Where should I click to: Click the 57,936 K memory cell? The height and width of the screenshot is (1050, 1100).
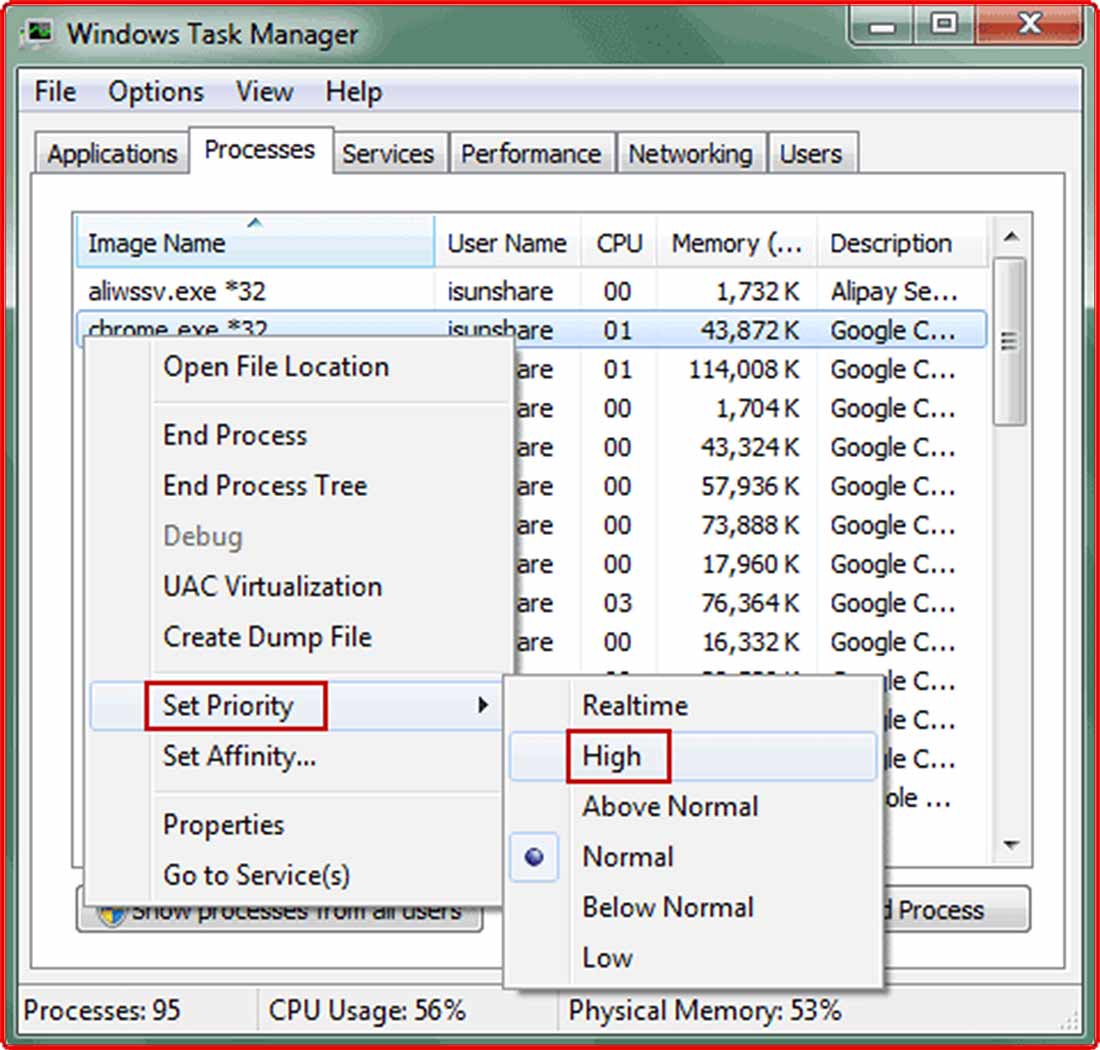click(750, 486)
